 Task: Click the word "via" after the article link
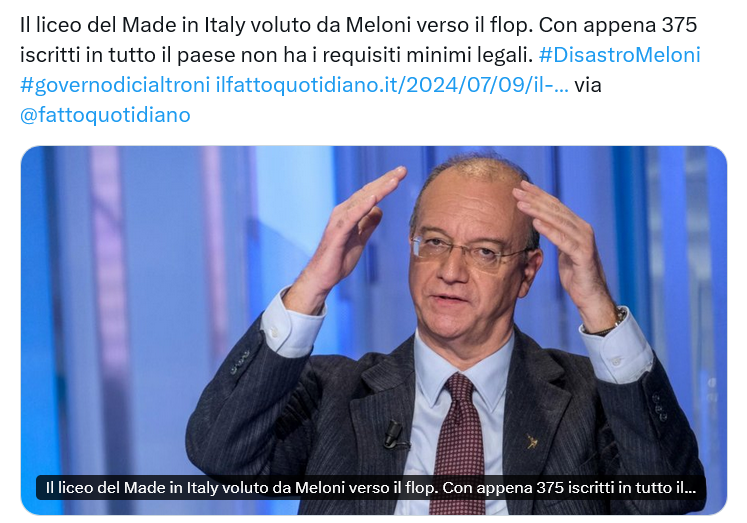(588, 85)
